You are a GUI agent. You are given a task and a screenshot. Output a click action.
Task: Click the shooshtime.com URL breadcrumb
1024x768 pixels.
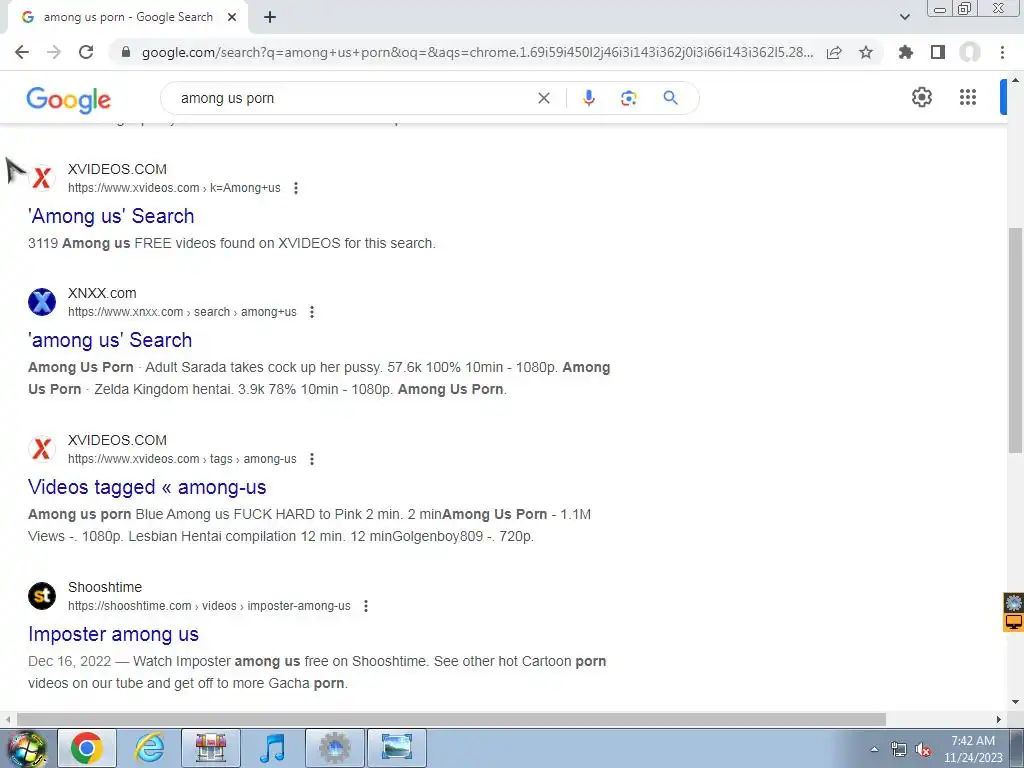[x=209, y=606]
